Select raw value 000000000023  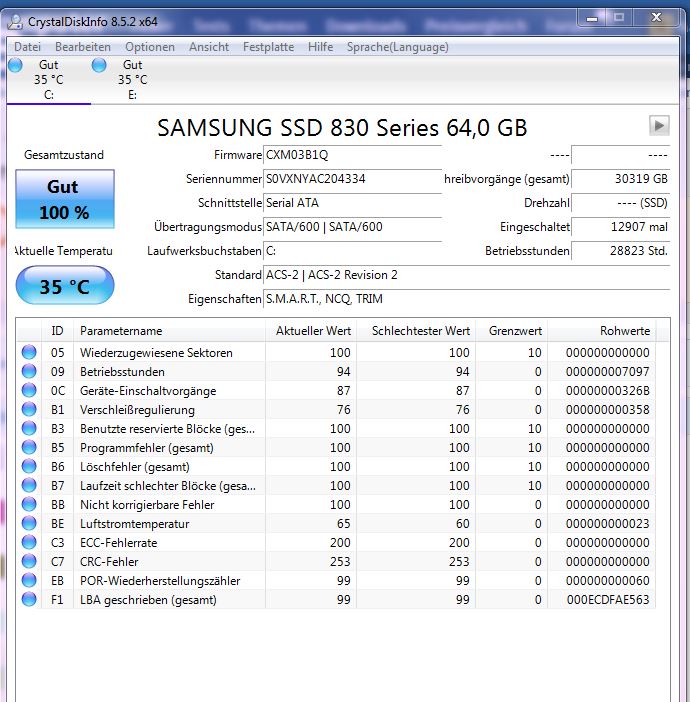click(607, 524)
